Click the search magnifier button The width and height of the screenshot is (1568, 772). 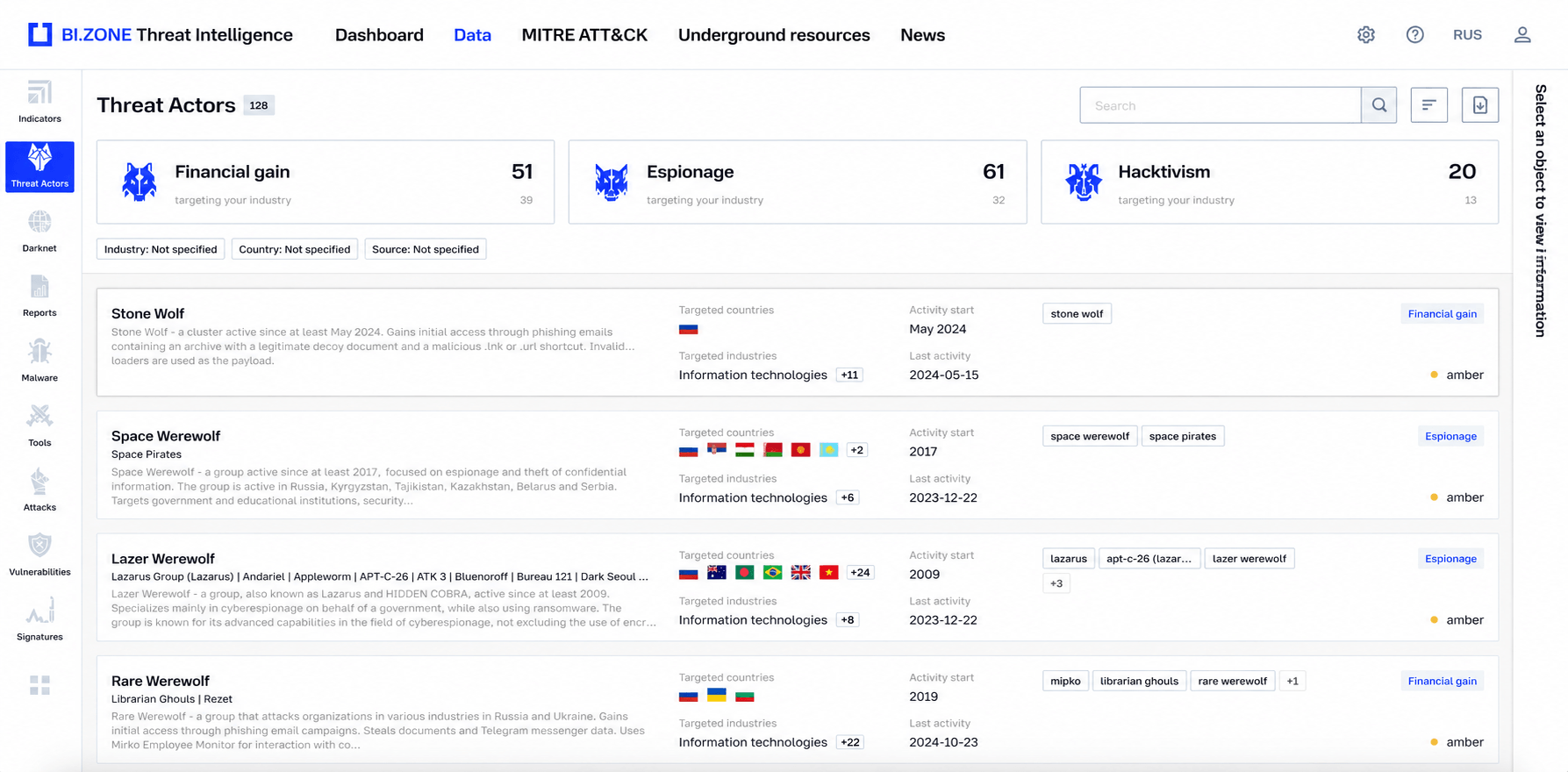(x=1379, y=105)
